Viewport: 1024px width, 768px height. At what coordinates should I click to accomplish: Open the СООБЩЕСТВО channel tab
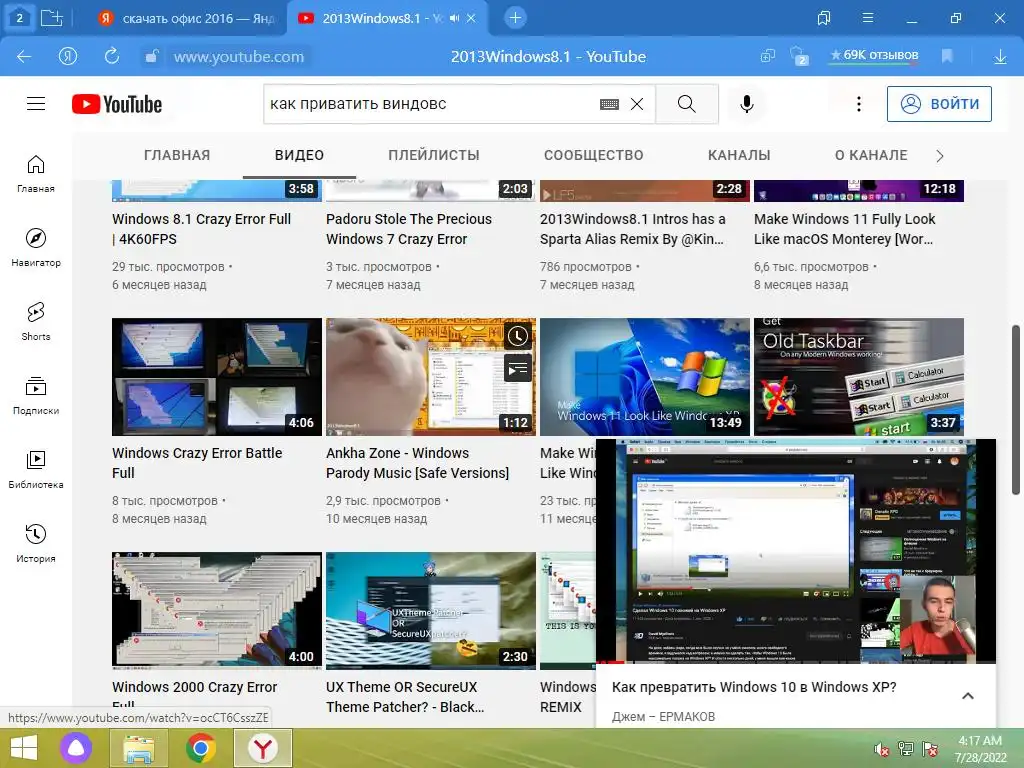click(594, 155)
